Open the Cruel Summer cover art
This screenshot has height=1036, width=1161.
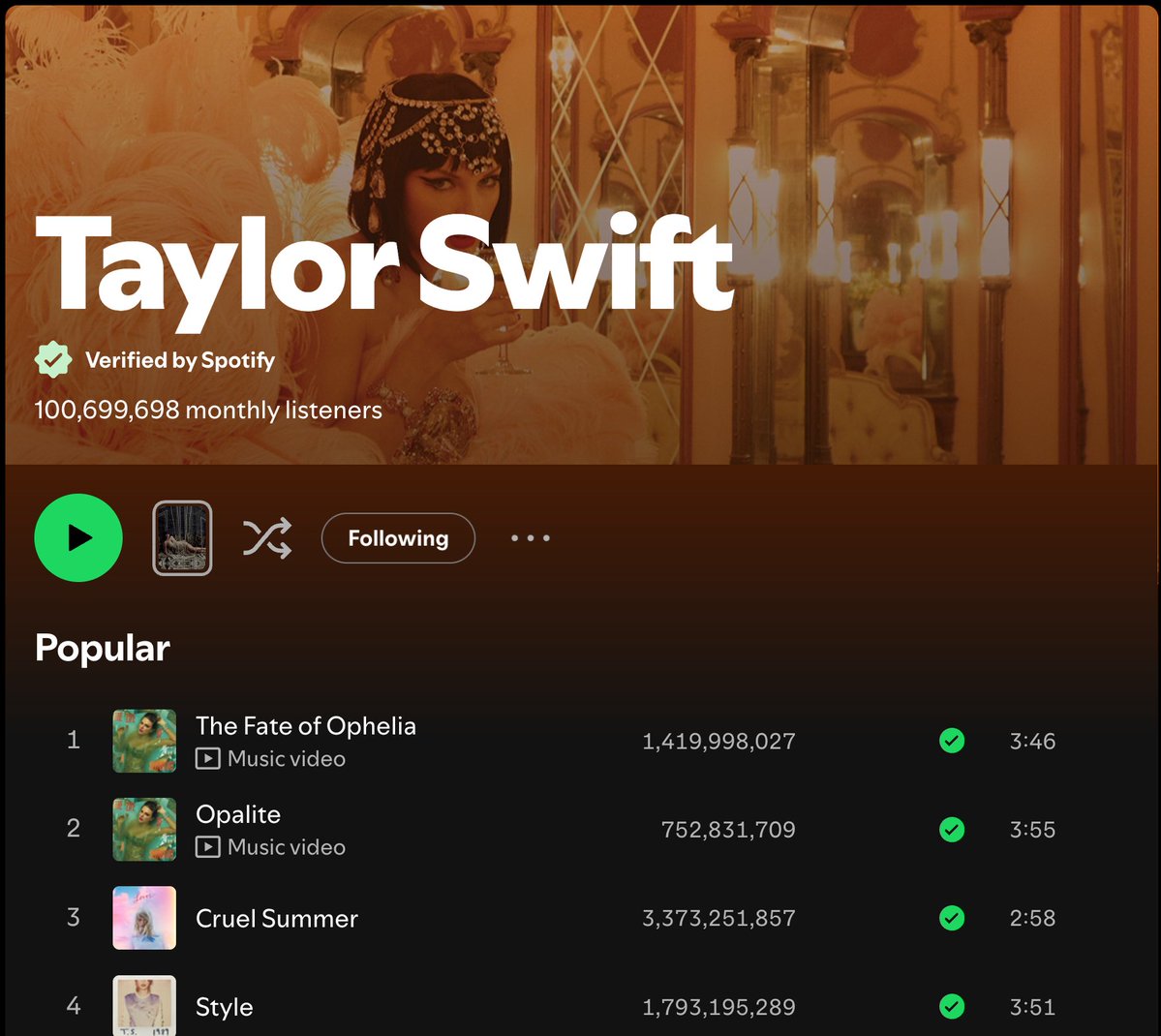coord(144,918)
